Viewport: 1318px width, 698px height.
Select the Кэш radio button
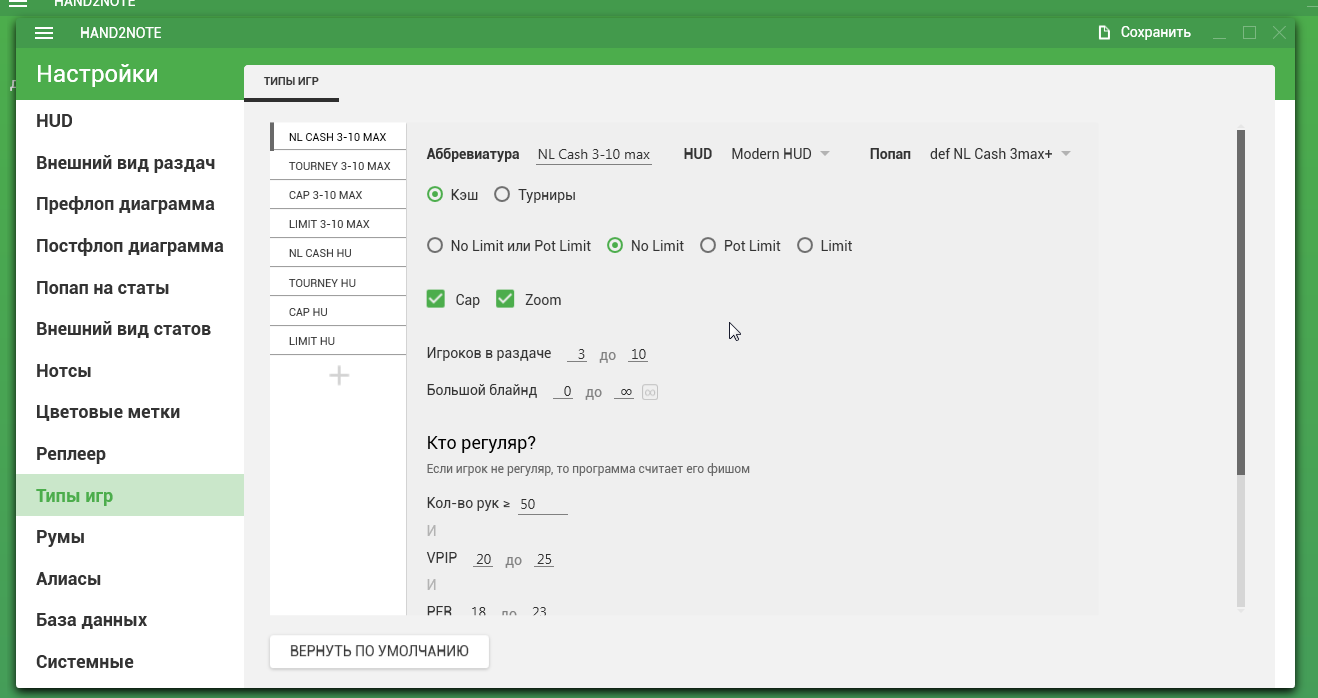(x=435, y=195)
